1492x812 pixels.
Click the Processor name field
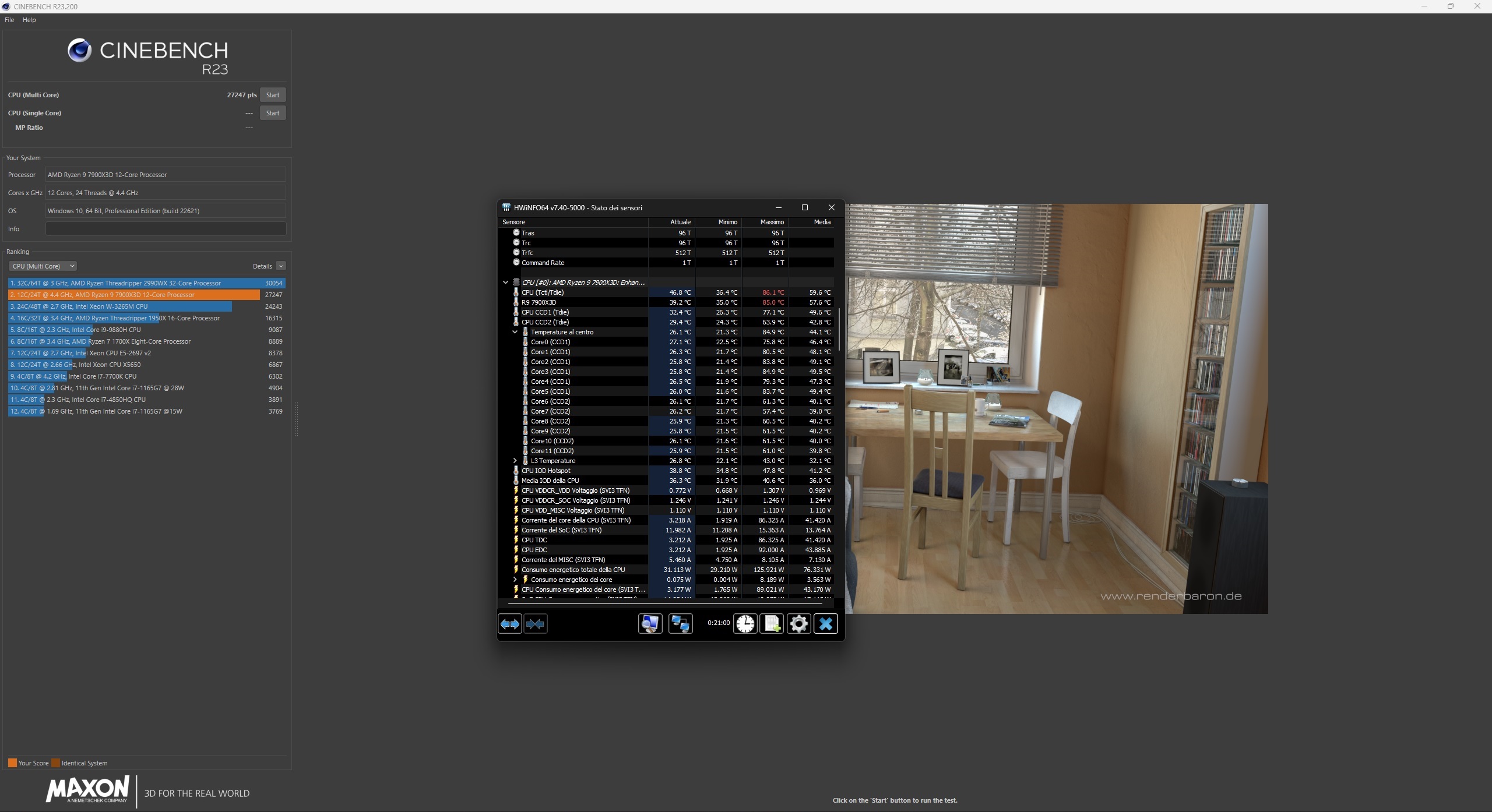(x=166, y=175)
